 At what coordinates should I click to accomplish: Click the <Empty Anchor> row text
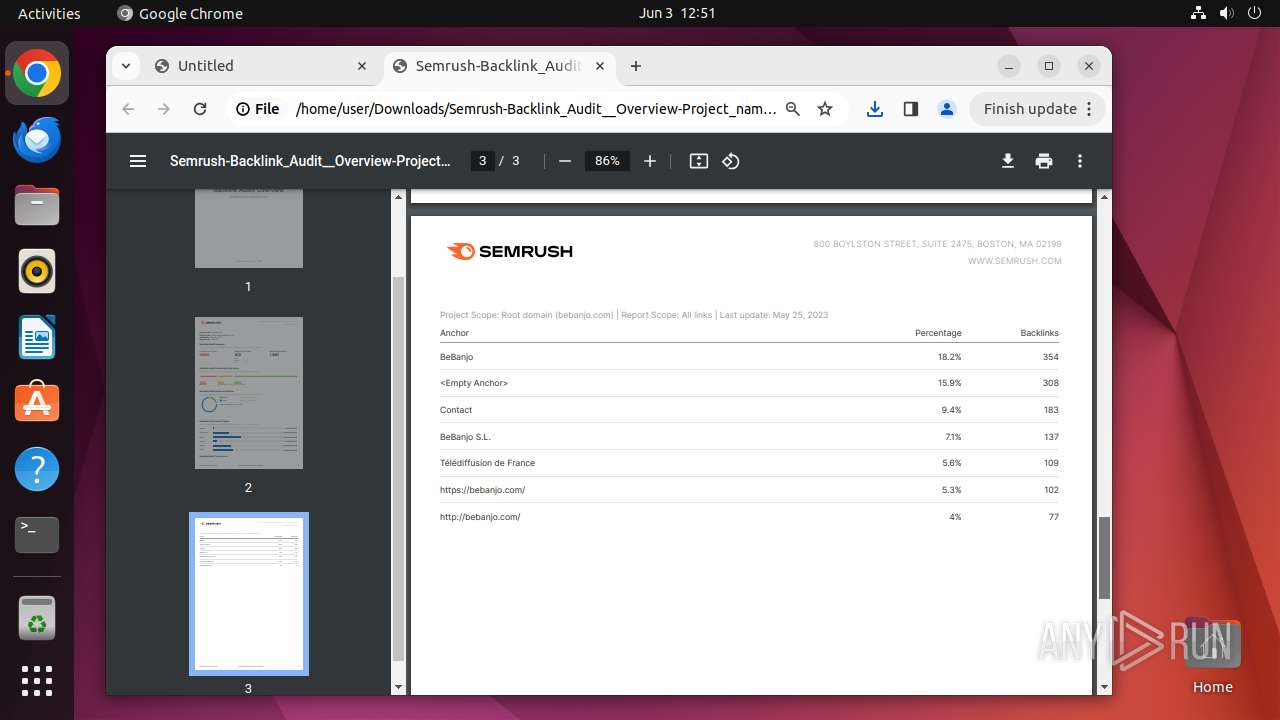coord(474,383)
